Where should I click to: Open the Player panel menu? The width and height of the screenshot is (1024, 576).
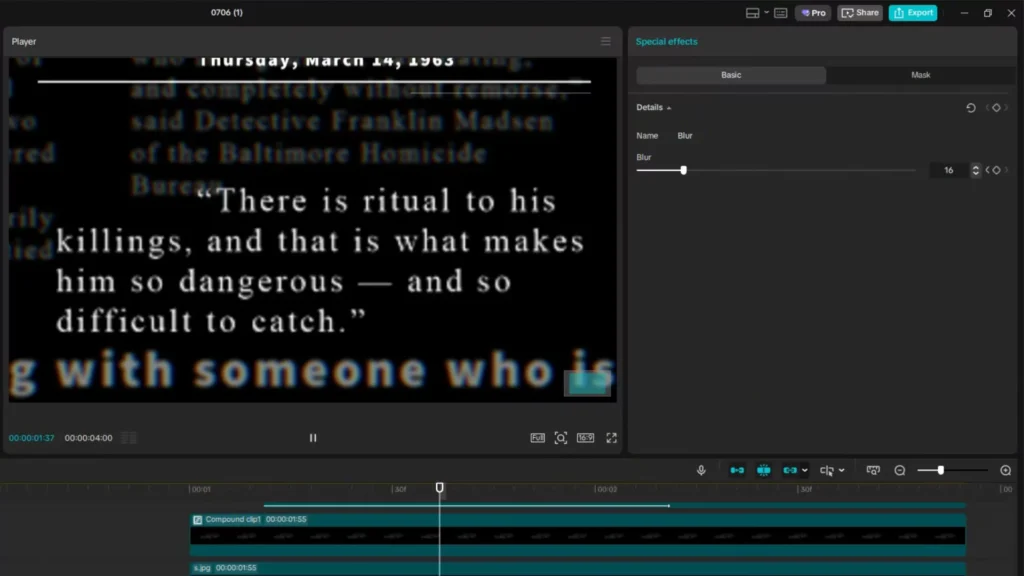[x=606, y=41]
